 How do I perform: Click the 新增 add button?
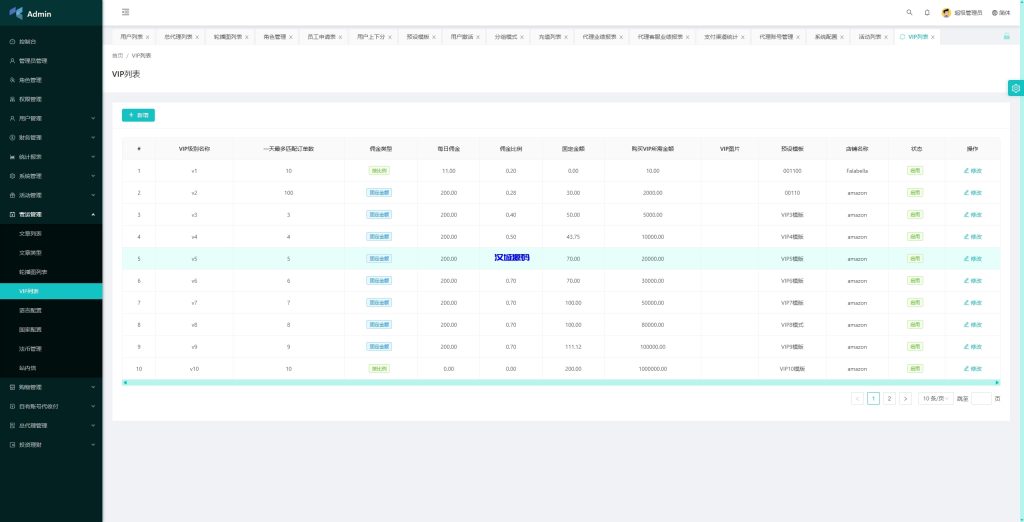point(138,115)
